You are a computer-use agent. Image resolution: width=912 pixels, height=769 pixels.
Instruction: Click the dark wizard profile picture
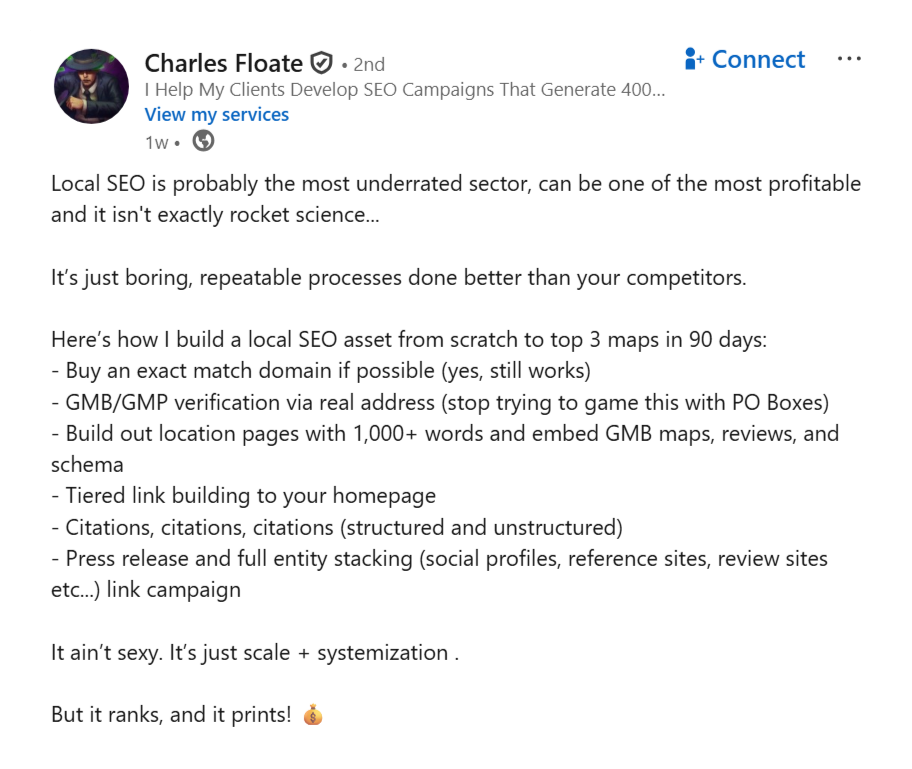pos(90,86)
